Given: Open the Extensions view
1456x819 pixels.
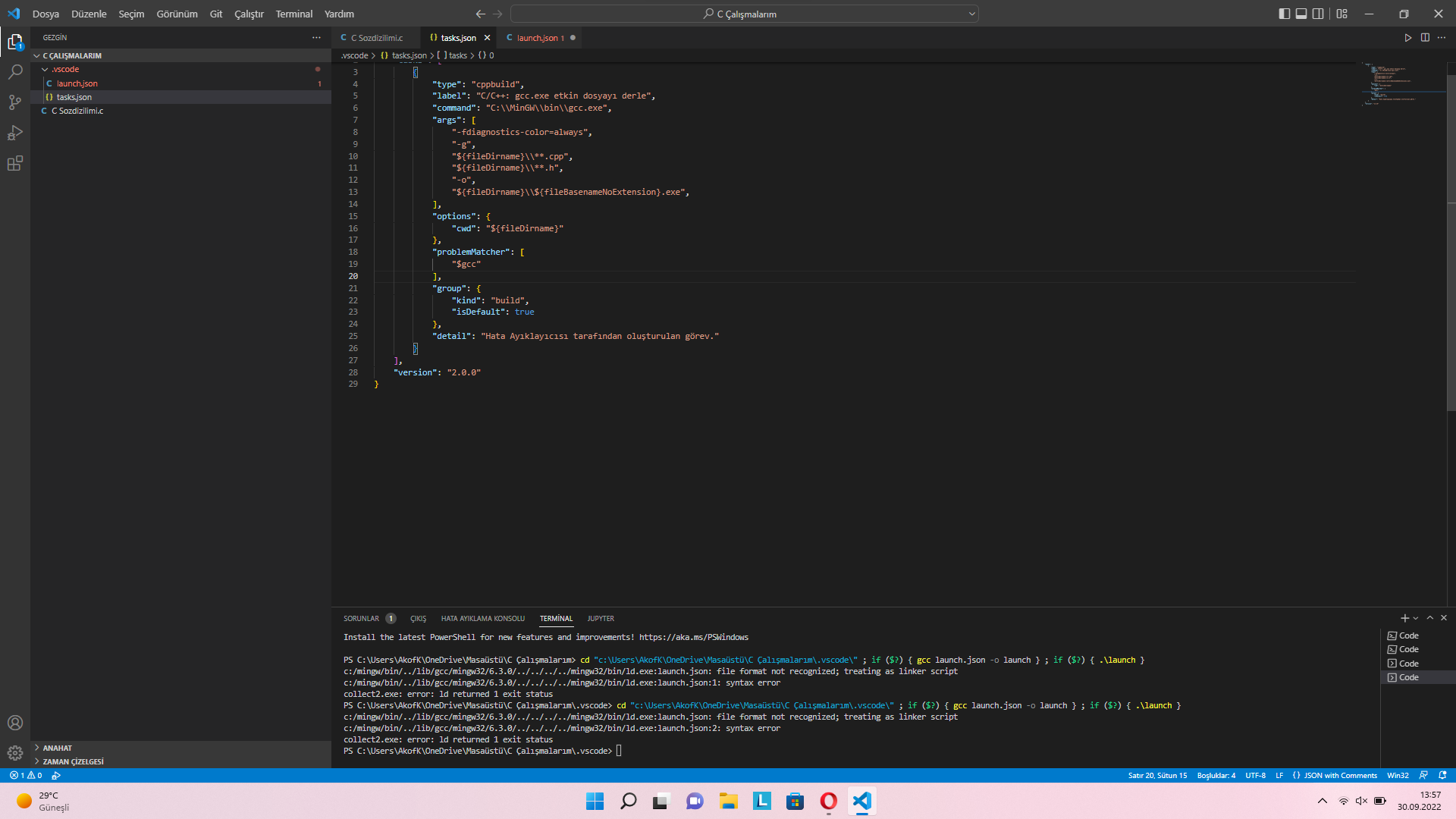Looking at the screenshot, I should [15, 163].
